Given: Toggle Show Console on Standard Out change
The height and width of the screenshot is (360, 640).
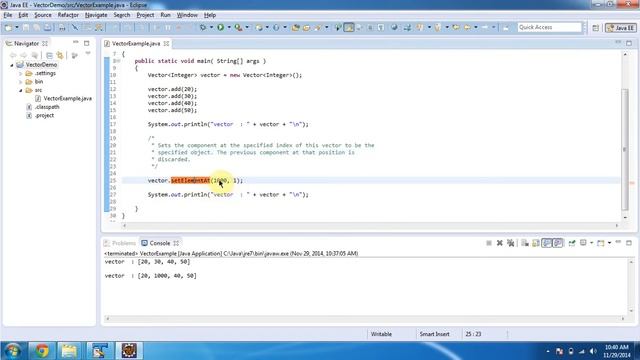Looking at the screenshot, I should pos(547,243).
